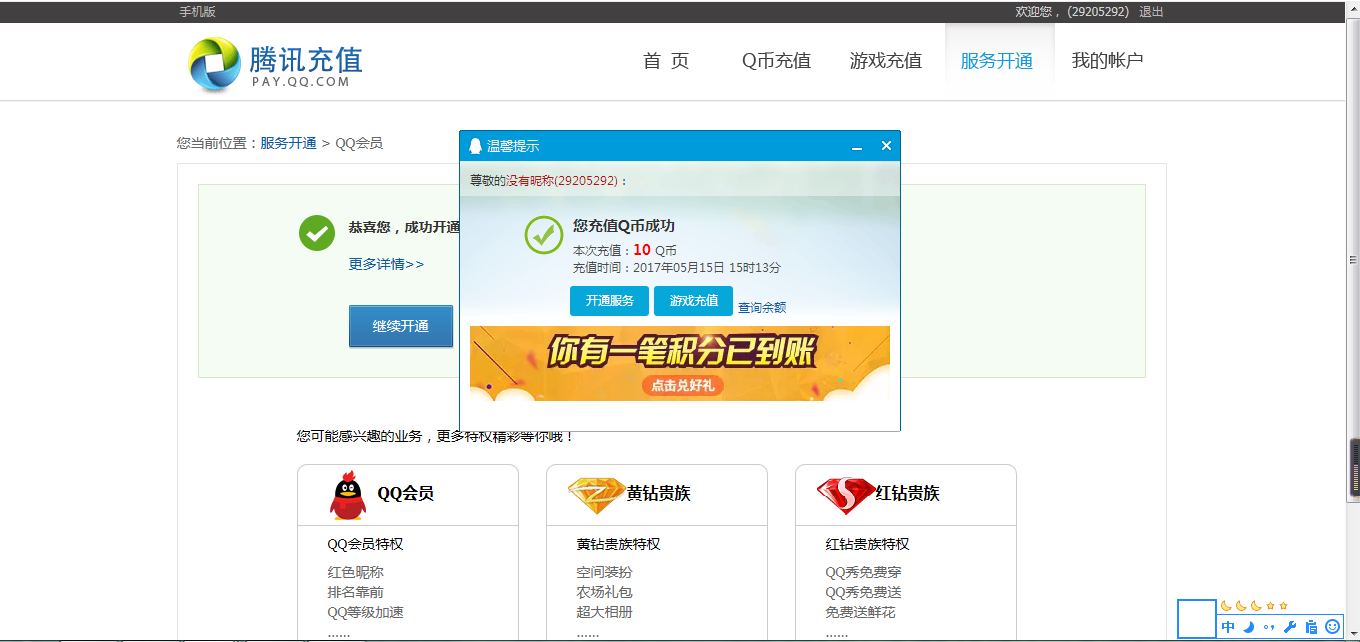Close the 温馨提示 dialog

pos(886,146)
